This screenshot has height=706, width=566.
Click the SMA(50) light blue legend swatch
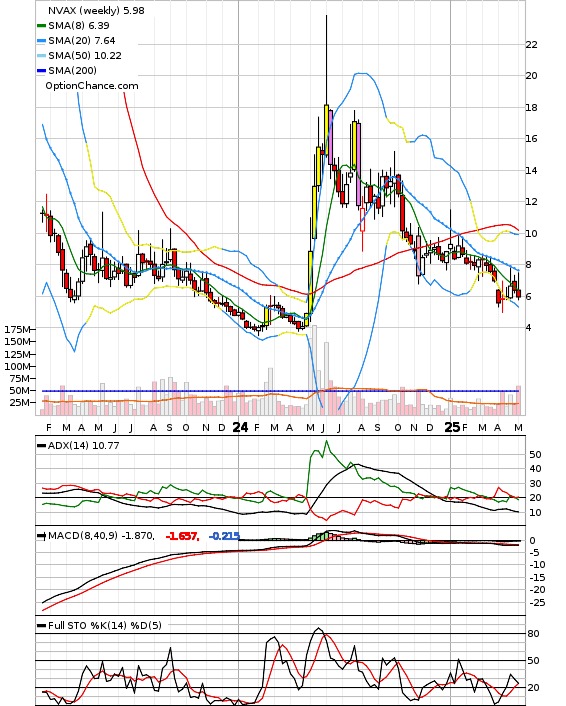click(41, 55)
